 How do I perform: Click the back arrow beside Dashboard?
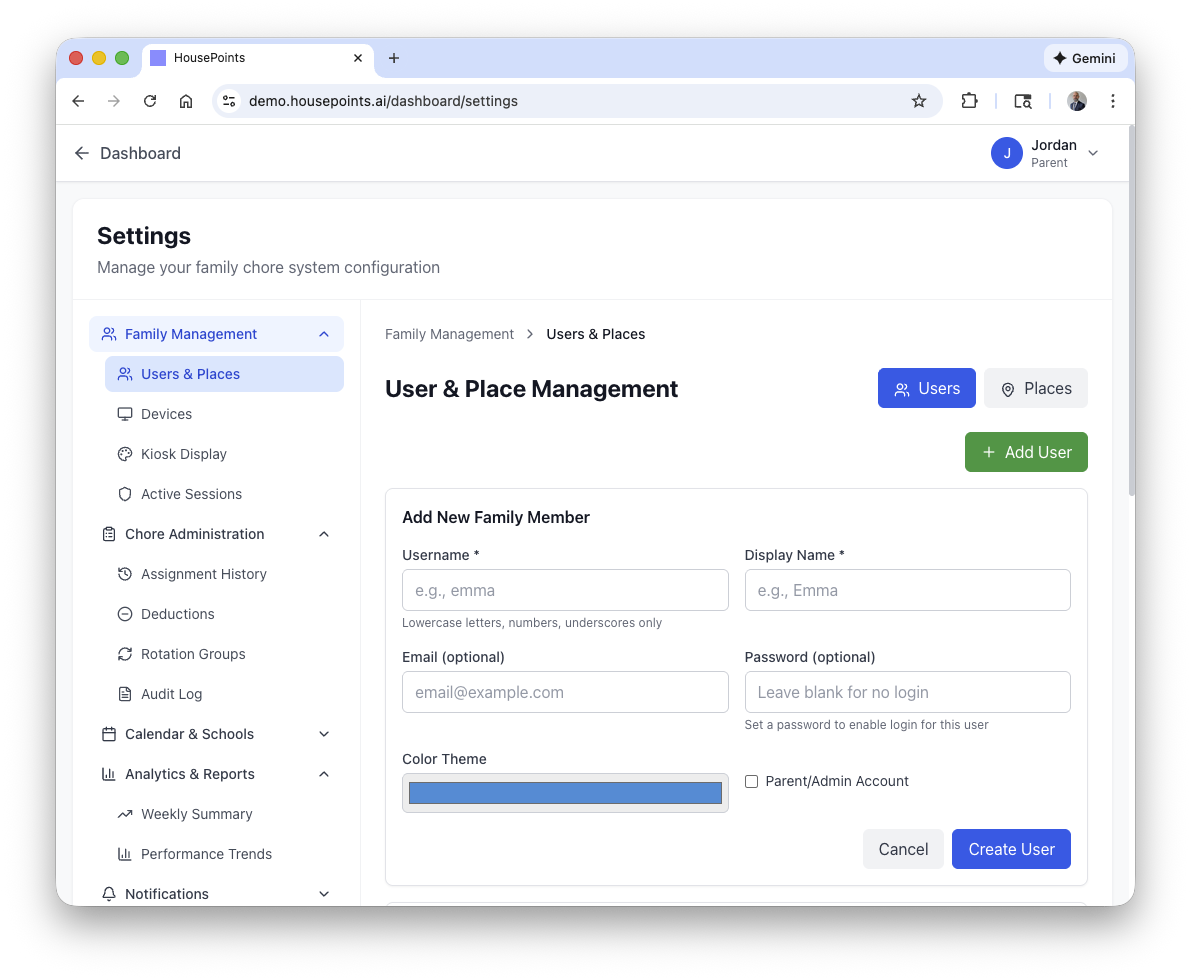click(82, 153)
